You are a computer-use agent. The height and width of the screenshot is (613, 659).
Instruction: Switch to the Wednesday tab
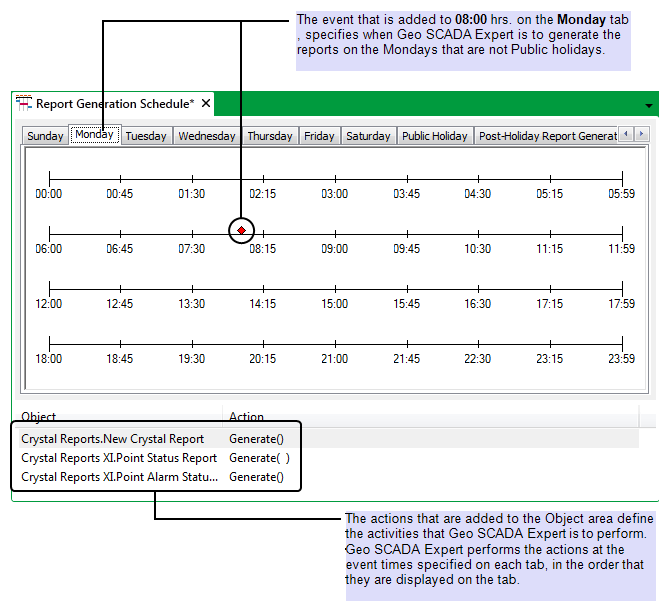point(207,136)
